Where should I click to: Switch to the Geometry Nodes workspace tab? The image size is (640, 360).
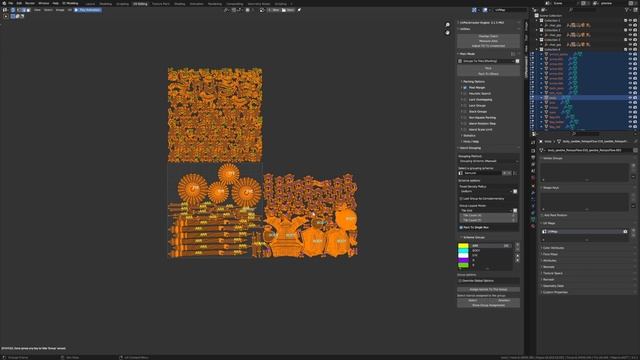click(259, 4)
